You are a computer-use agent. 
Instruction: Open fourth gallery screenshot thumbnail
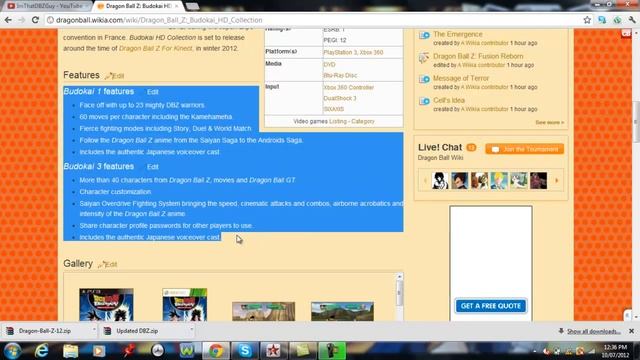[x=342, y=311]
